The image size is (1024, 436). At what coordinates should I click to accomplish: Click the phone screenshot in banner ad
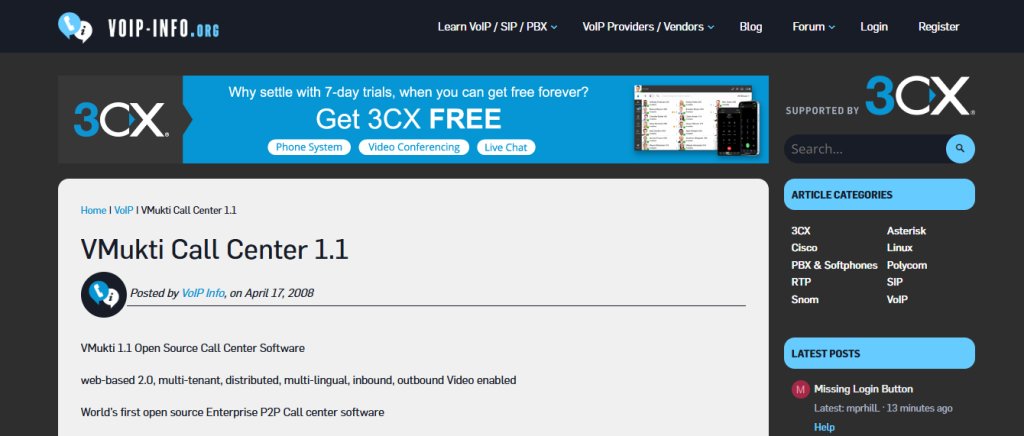pos(738,119)
